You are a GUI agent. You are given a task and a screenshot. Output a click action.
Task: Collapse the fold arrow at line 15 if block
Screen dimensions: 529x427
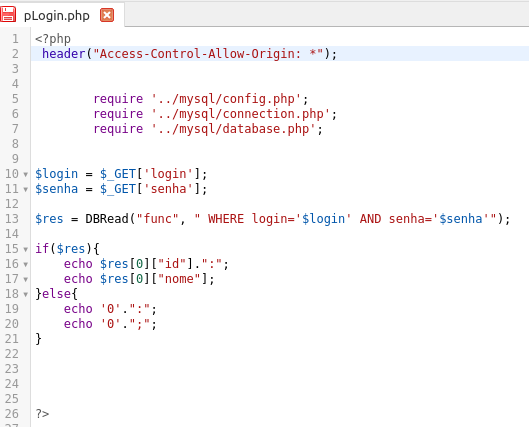click(x=26, y=250)
